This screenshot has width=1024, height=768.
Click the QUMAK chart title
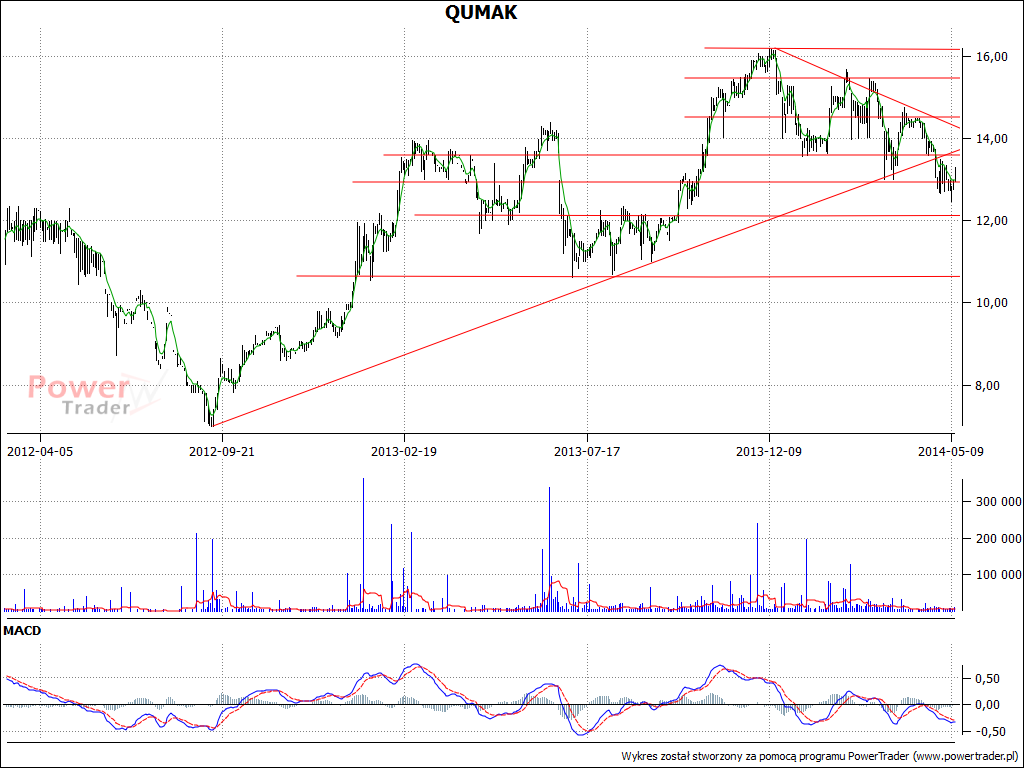[481, 12]
